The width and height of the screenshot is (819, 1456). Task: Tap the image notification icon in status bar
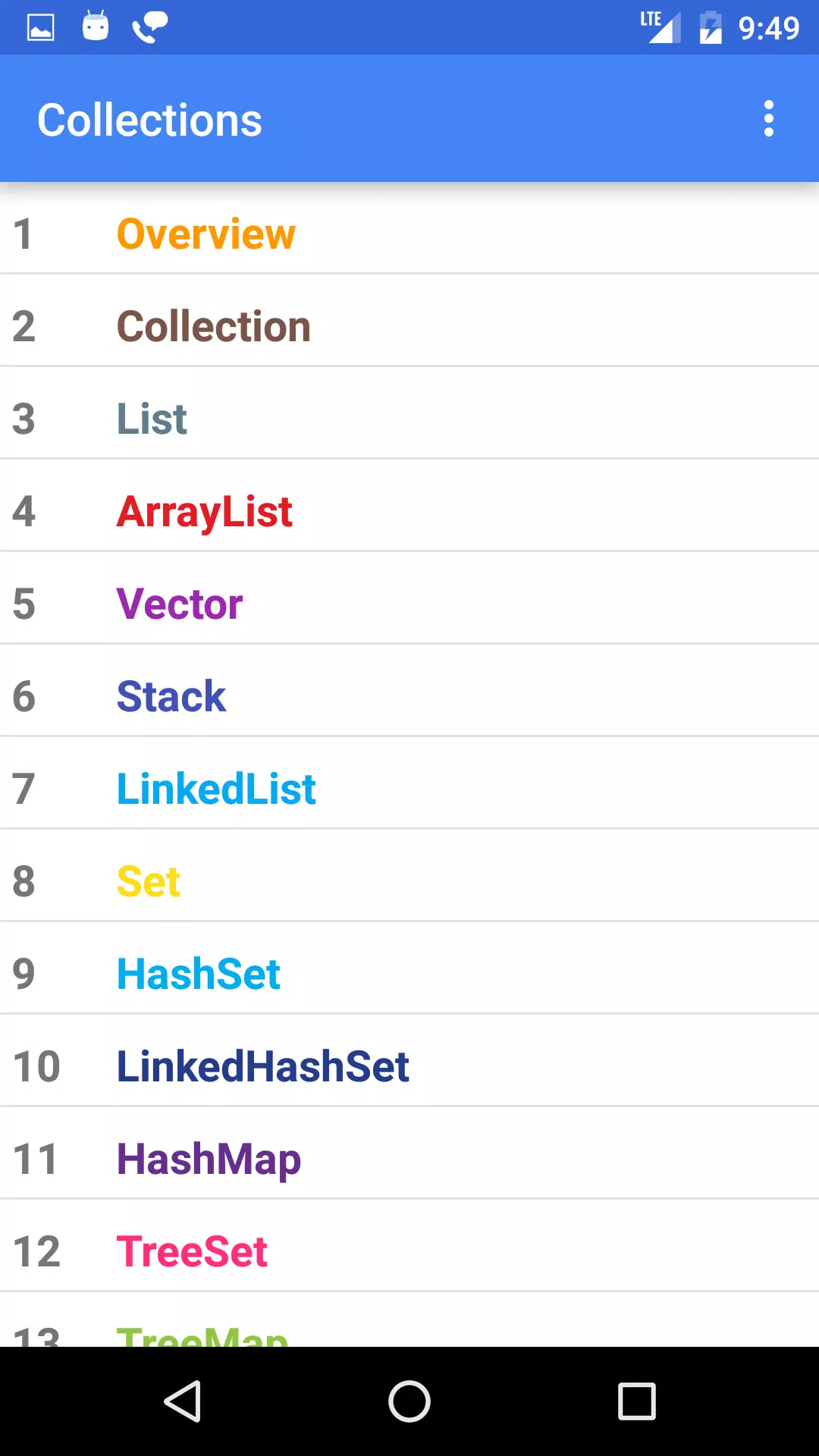(41, 28)
